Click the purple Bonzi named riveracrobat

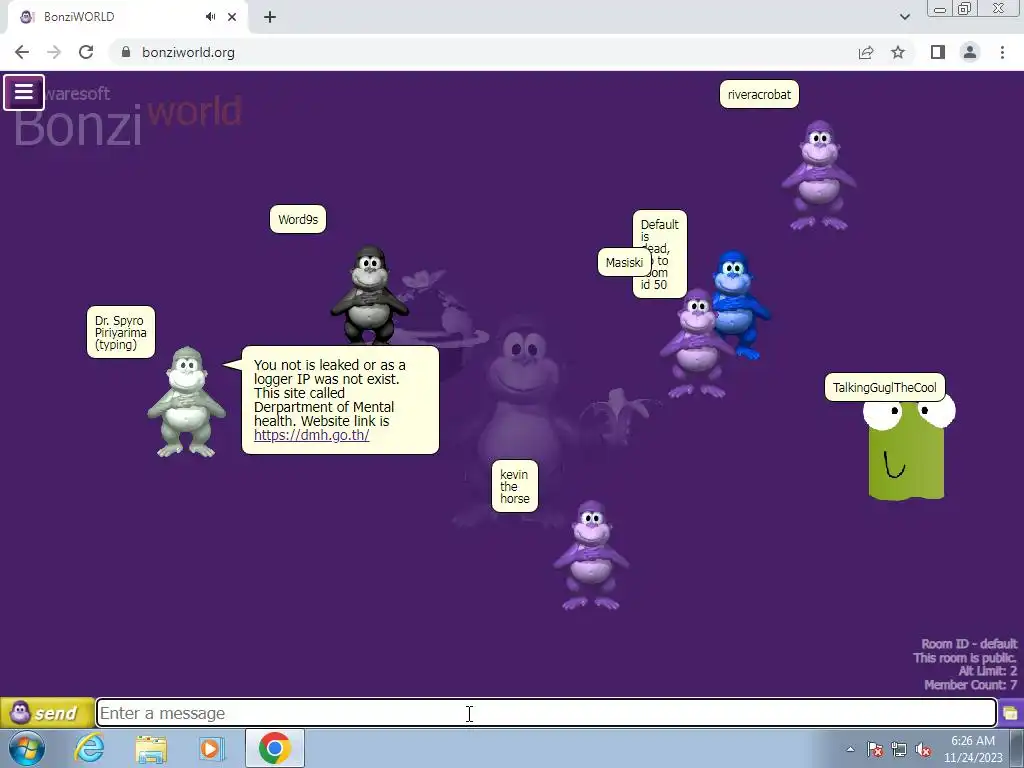(x=819, y=175)
